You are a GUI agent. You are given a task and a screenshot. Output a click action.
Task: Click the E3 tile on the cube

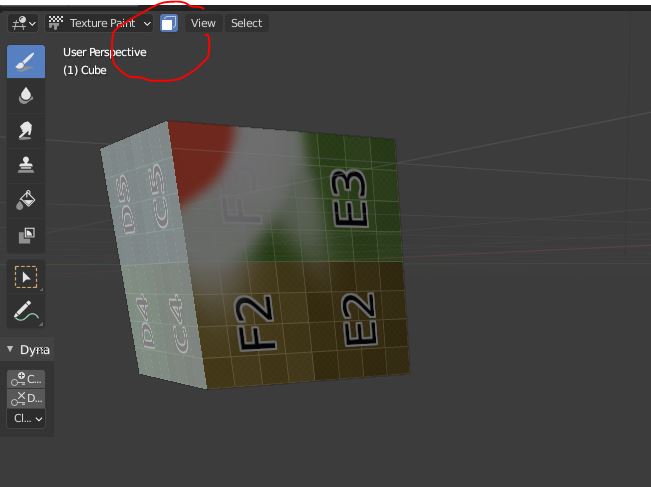[x=354, y=195]
